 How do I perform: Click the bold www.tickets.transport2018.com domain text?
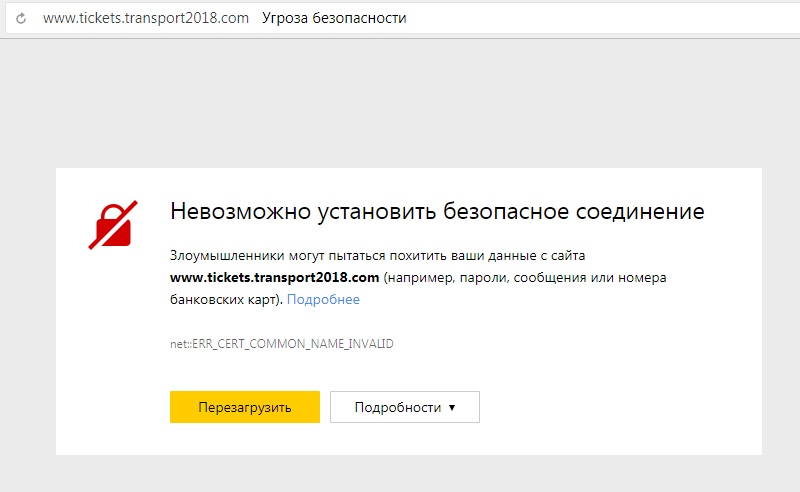(x=275, y=277)
